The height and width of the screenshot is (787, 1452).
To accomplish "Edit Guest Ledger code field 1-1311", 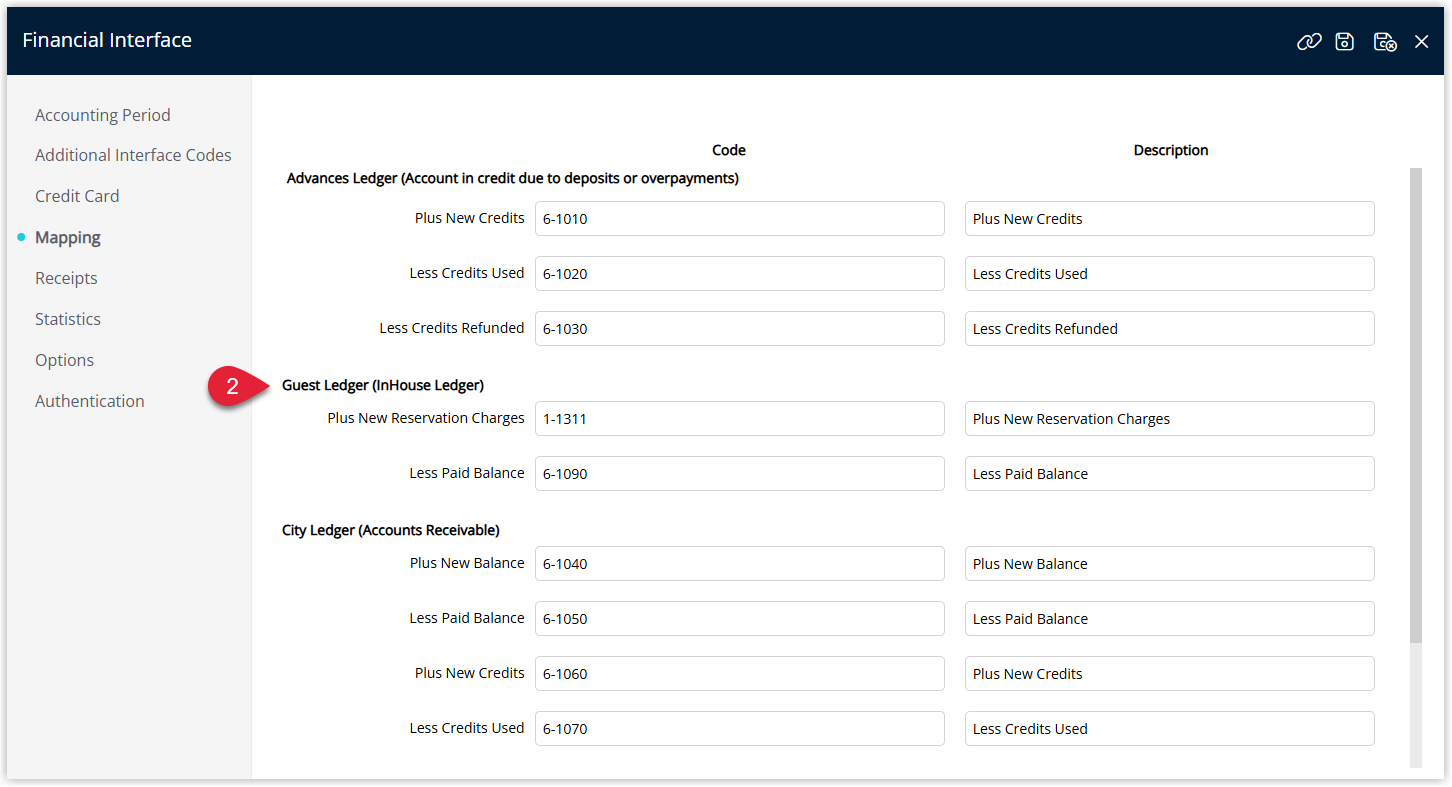I will click(740, 419).
